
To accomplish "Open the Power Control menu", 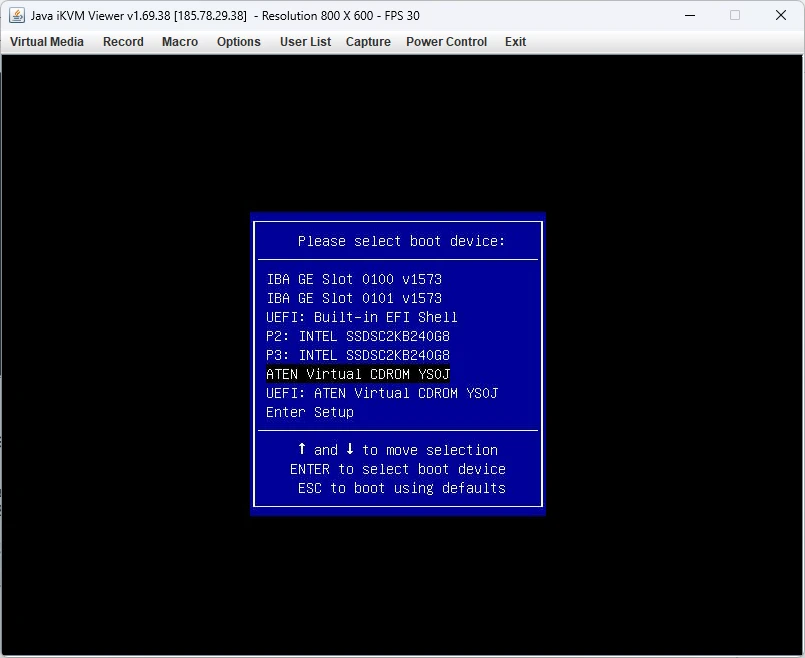I will click(446, 42).
